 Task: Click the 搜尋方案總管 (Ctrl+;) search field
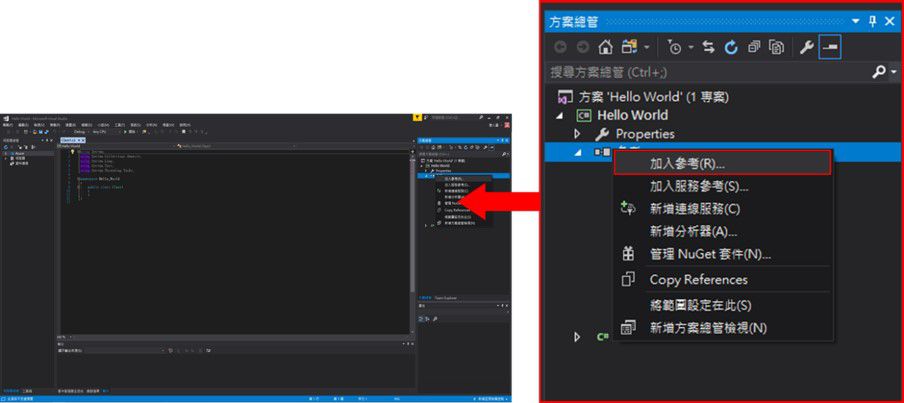[708, 73]
